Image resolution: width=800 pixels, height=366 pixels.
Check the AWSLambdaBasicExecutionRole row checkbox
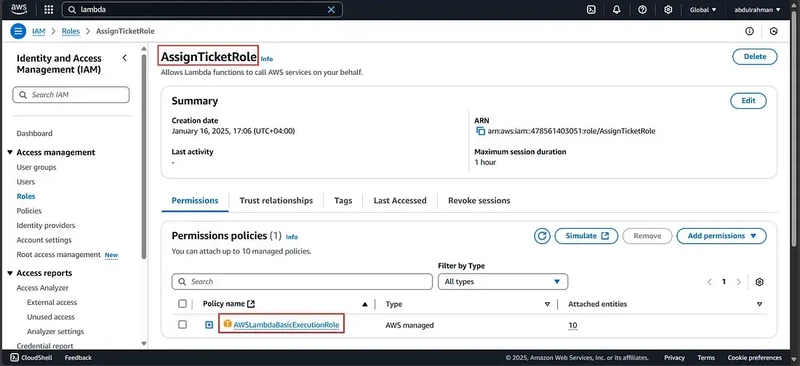tap(182, 325)
